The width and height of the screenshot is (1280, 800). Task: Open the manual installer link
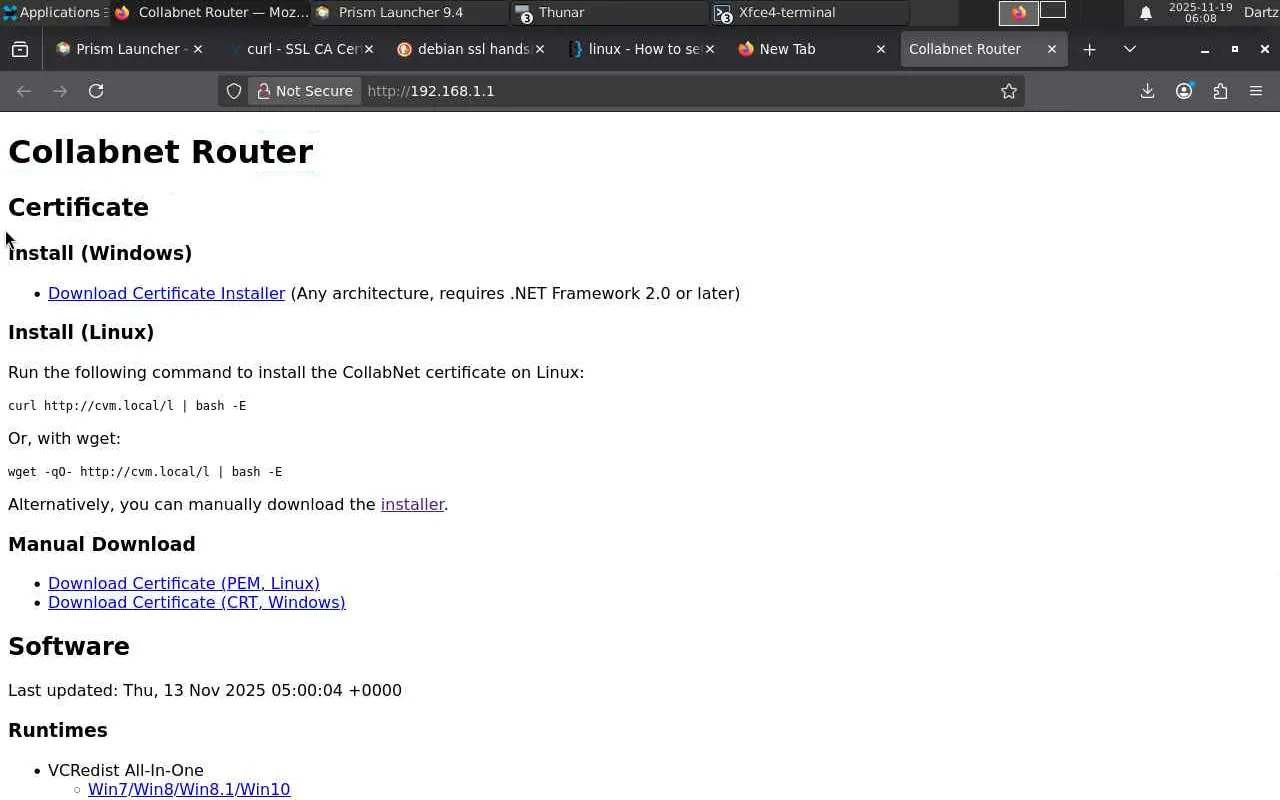[x=412, y=504]
